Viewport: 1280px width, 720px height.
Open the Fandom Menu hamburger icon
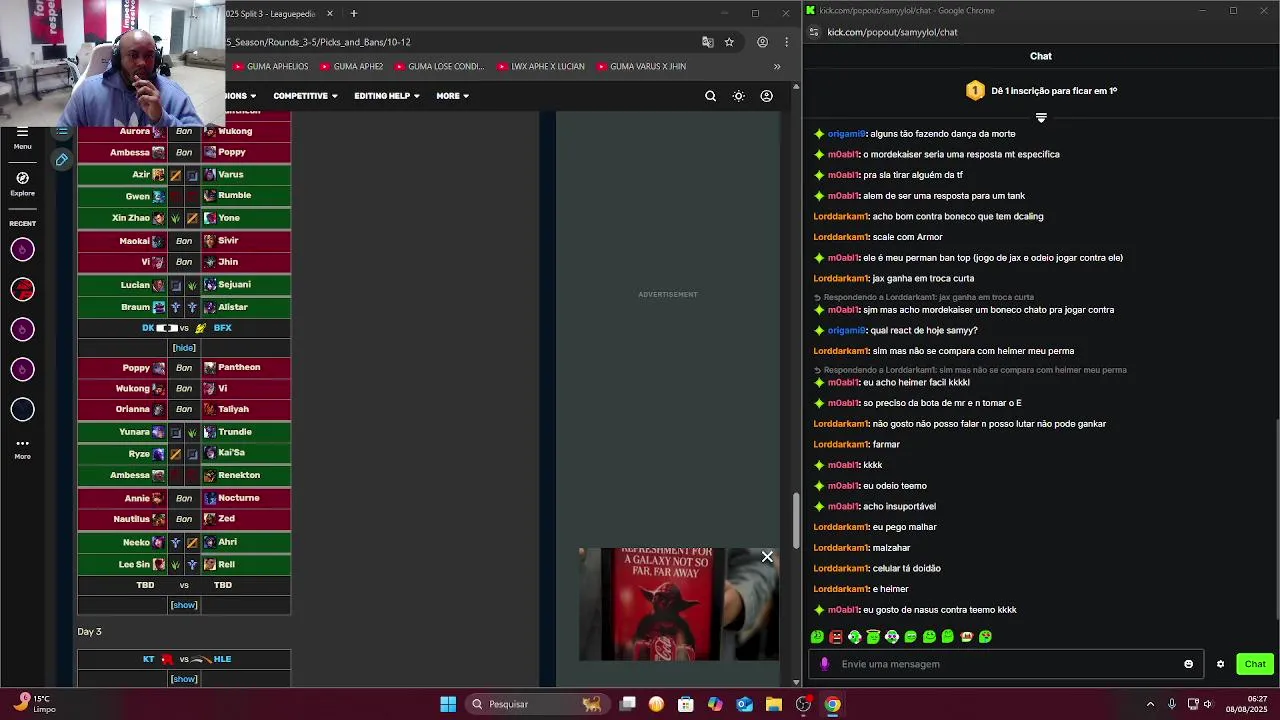[x=22, y=133]
